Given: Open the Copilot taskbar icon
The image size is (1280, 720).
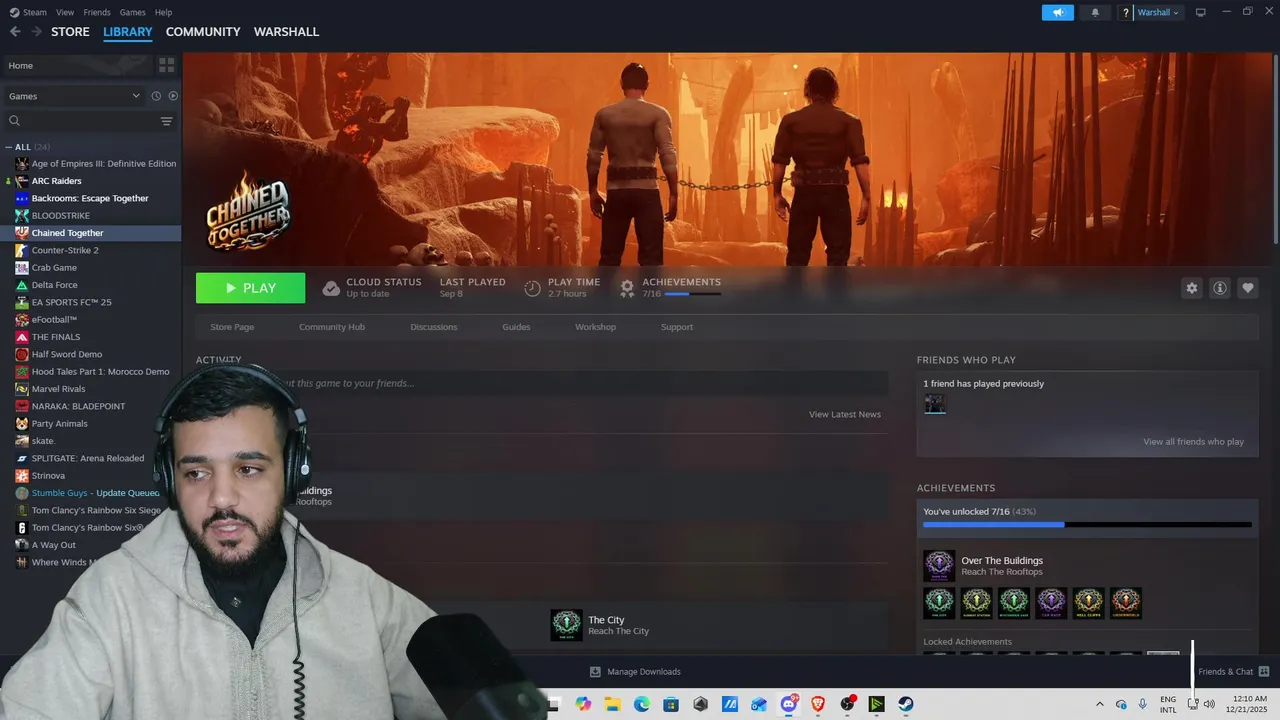Looking at the screenshot, I should click(583, 704).
